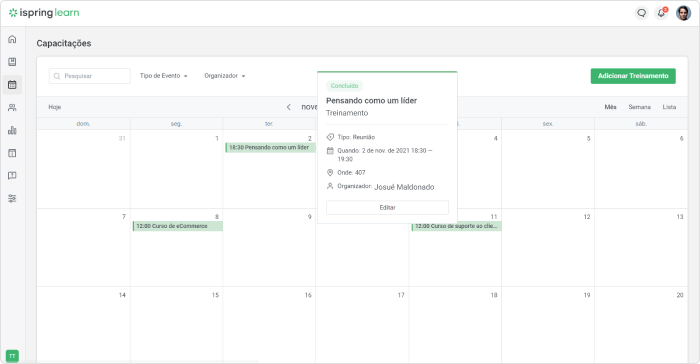Select day 1 in calendar
This screenshot has width=700, height=364.
[x=176, y=169]
